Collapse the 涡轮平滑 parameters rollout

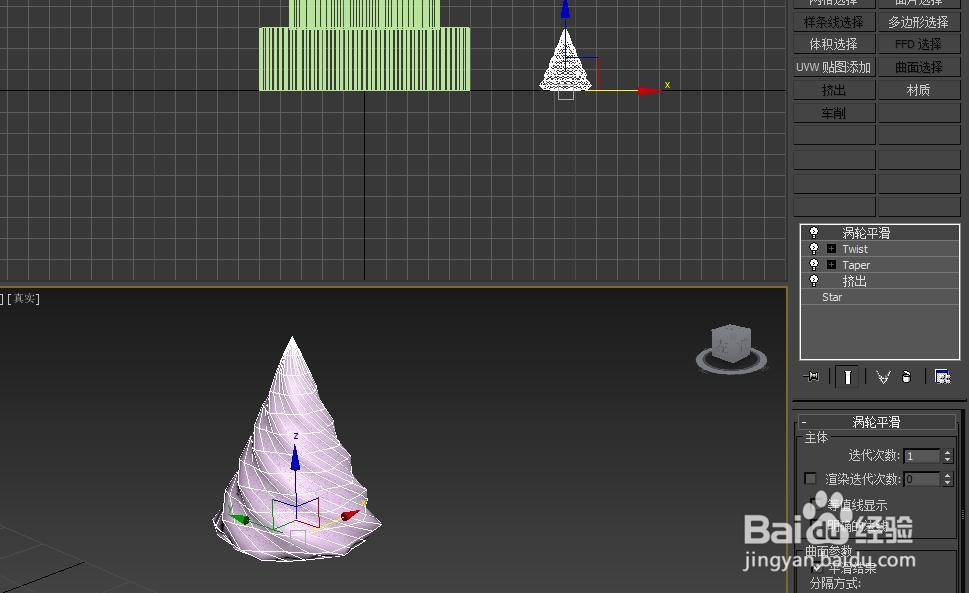click(804, 421)
